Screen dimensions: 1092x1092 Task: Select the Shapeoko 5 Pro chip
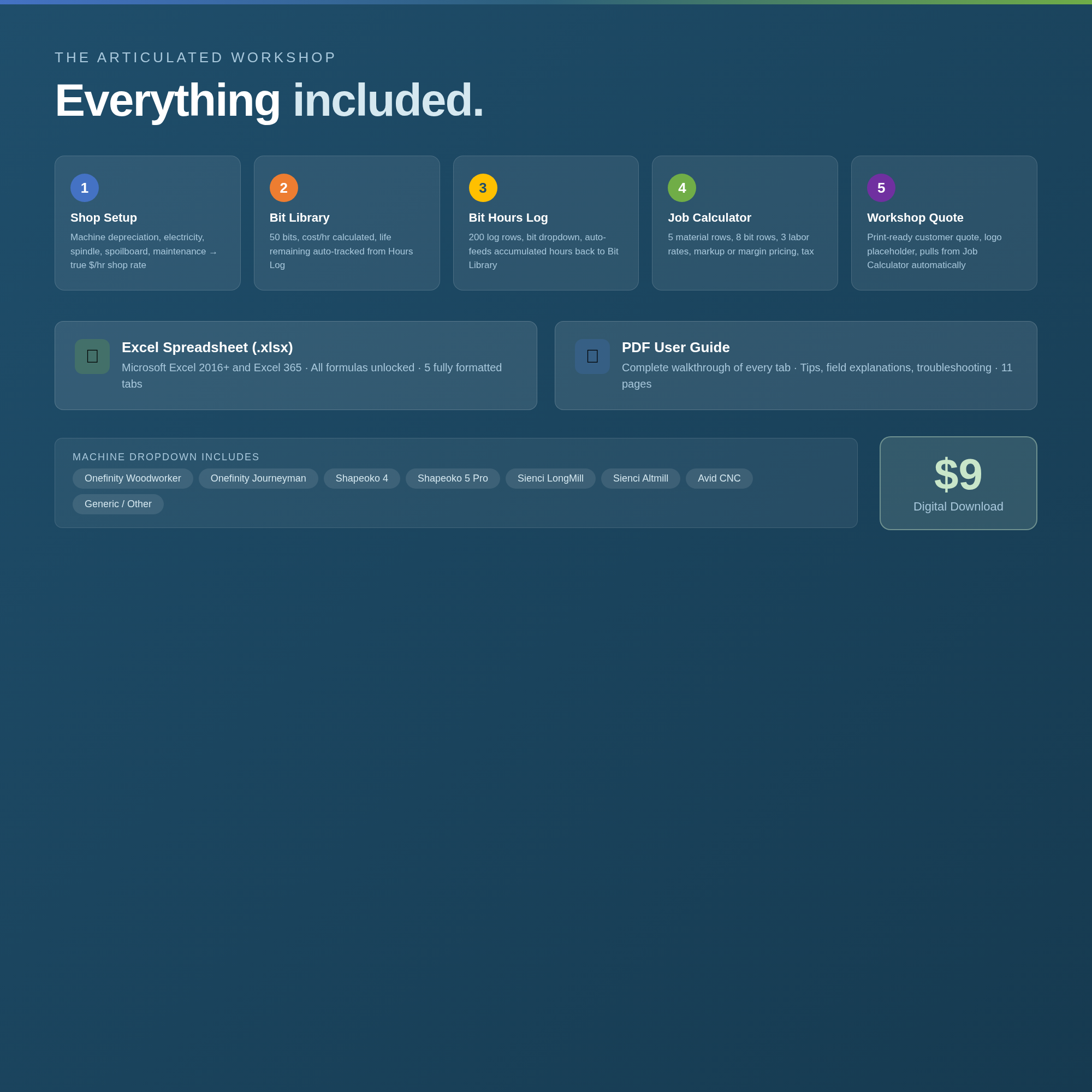coord(453,478)
